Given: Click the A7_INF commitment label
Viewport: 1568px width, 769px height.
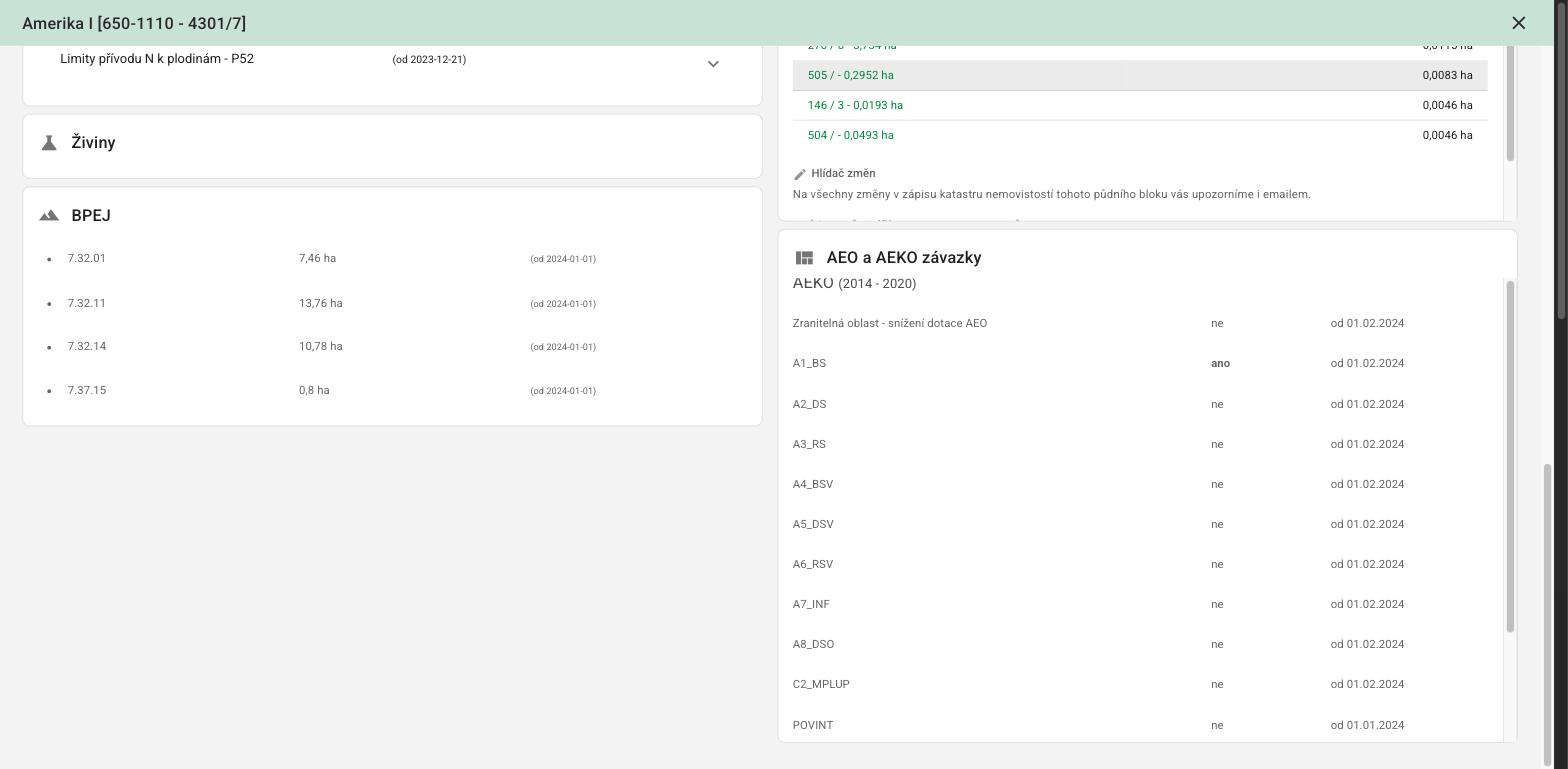Looking at the screenshot, I should (811, 604).
